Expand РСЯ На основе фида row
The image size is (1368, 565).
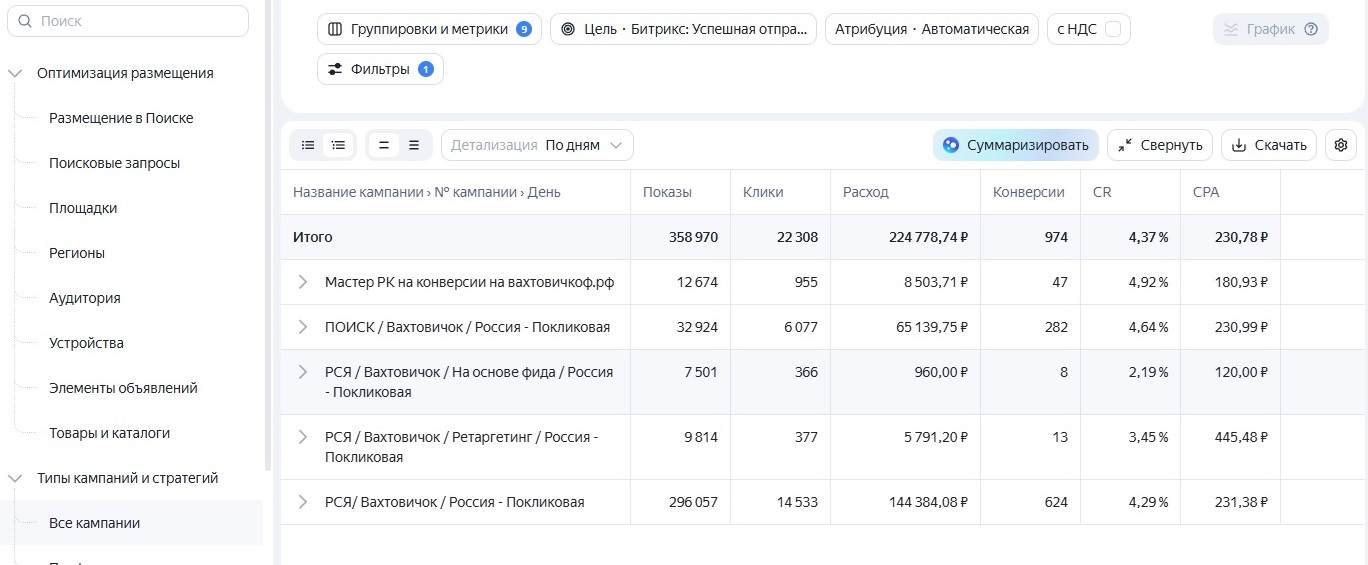click(303, 372)
